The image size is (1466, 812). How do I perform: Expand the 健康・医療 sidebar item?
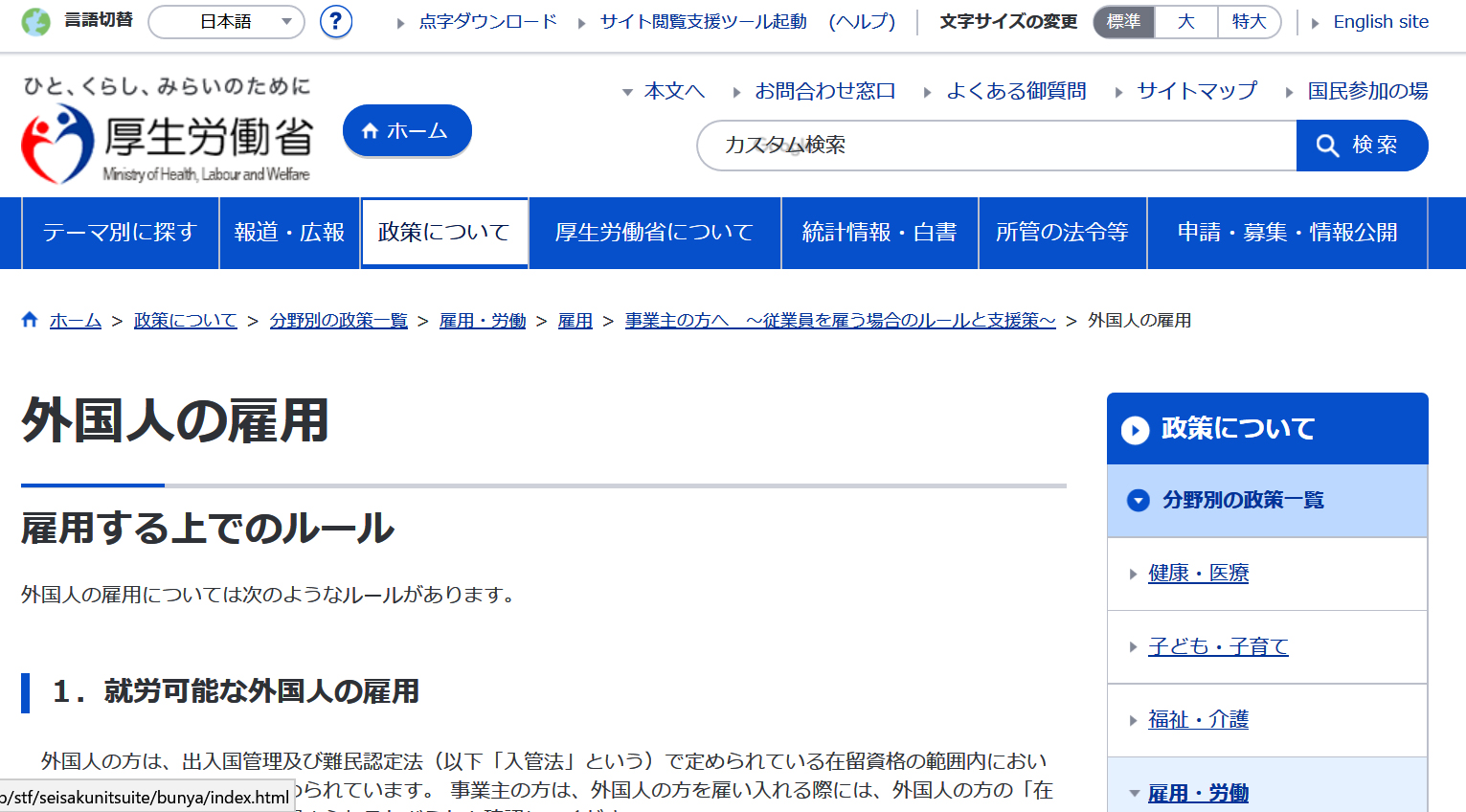(1198, 574)
